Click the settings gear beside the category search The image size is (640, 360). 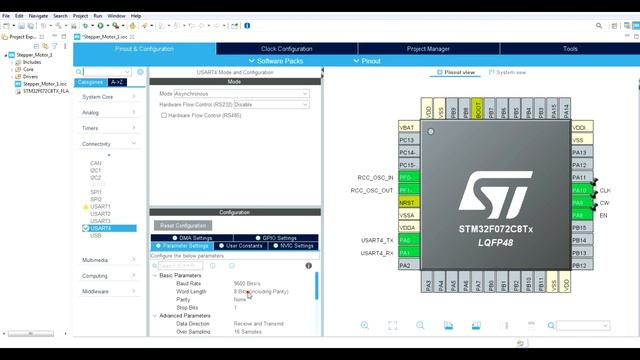point(140,72)
